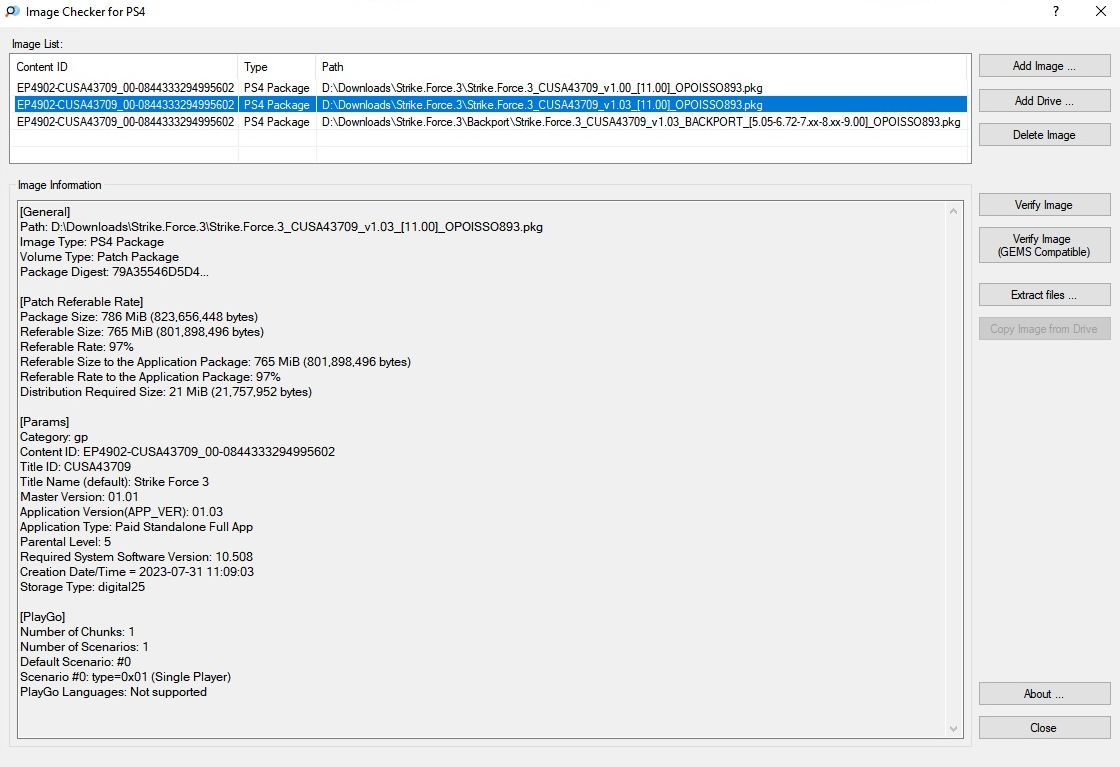Run Verify Image (GEMS Compatible)

pos(1044,245)
